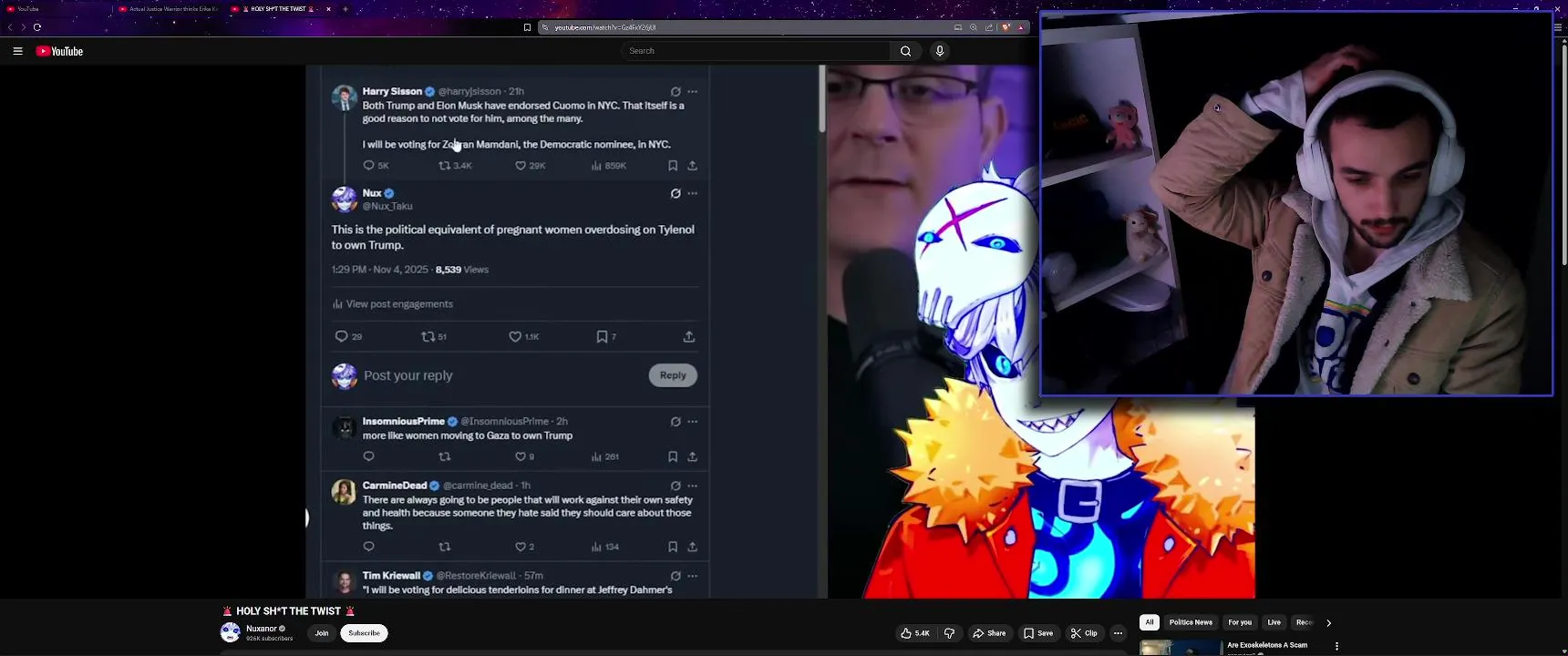Join the Nuxanor channel membership
Screen dimensions: 1568x656
click(x=322, y=633)
